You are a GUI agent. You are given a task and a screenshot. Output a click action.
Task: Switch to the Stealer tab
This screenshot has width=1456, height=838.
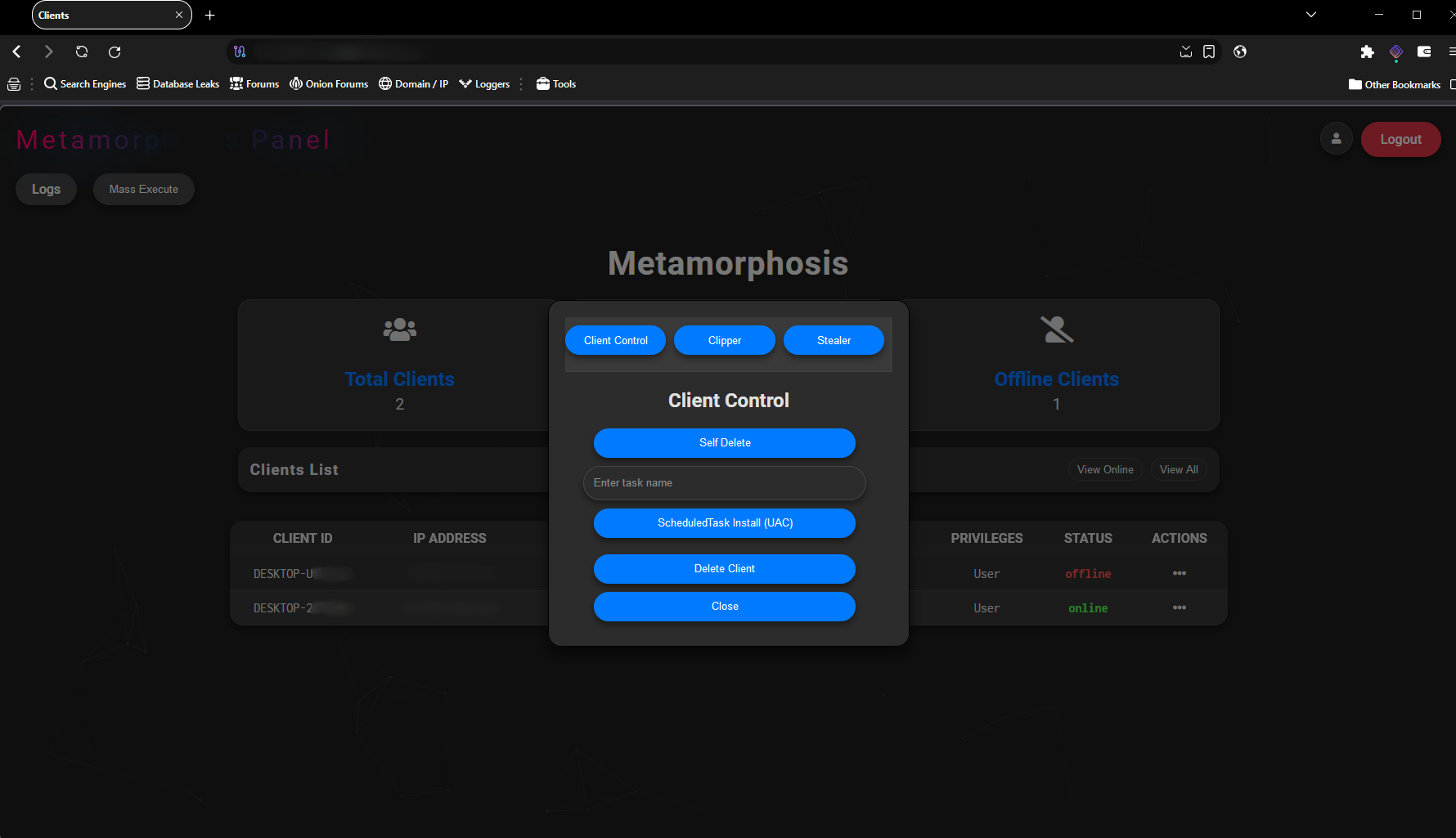point(834,340)
